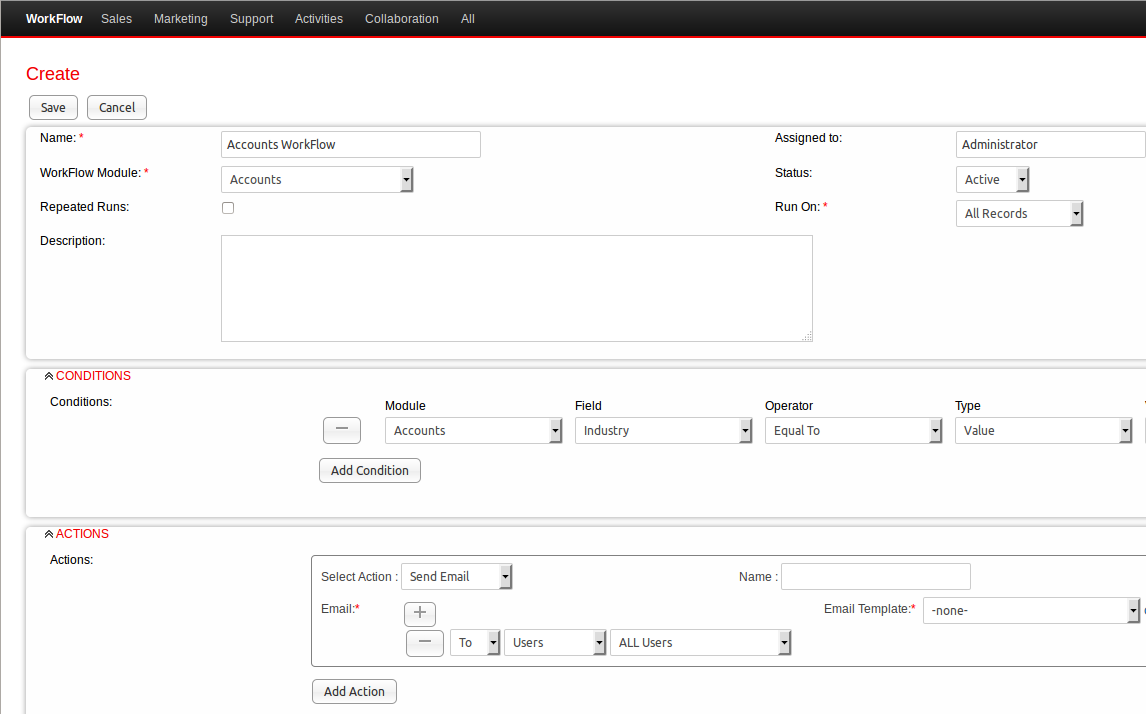Open the Sales menu
Viewport: 1146px width, 714px height.
116,19
